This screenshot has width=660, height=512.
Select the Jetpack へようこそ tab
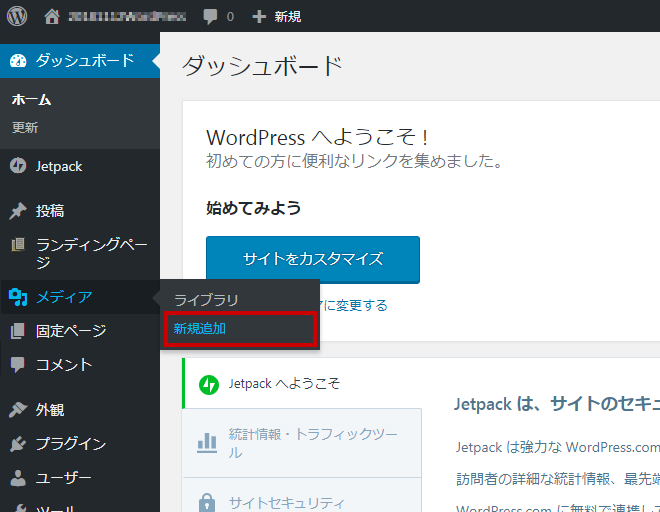pyautogui.click(x=302, y=384)
